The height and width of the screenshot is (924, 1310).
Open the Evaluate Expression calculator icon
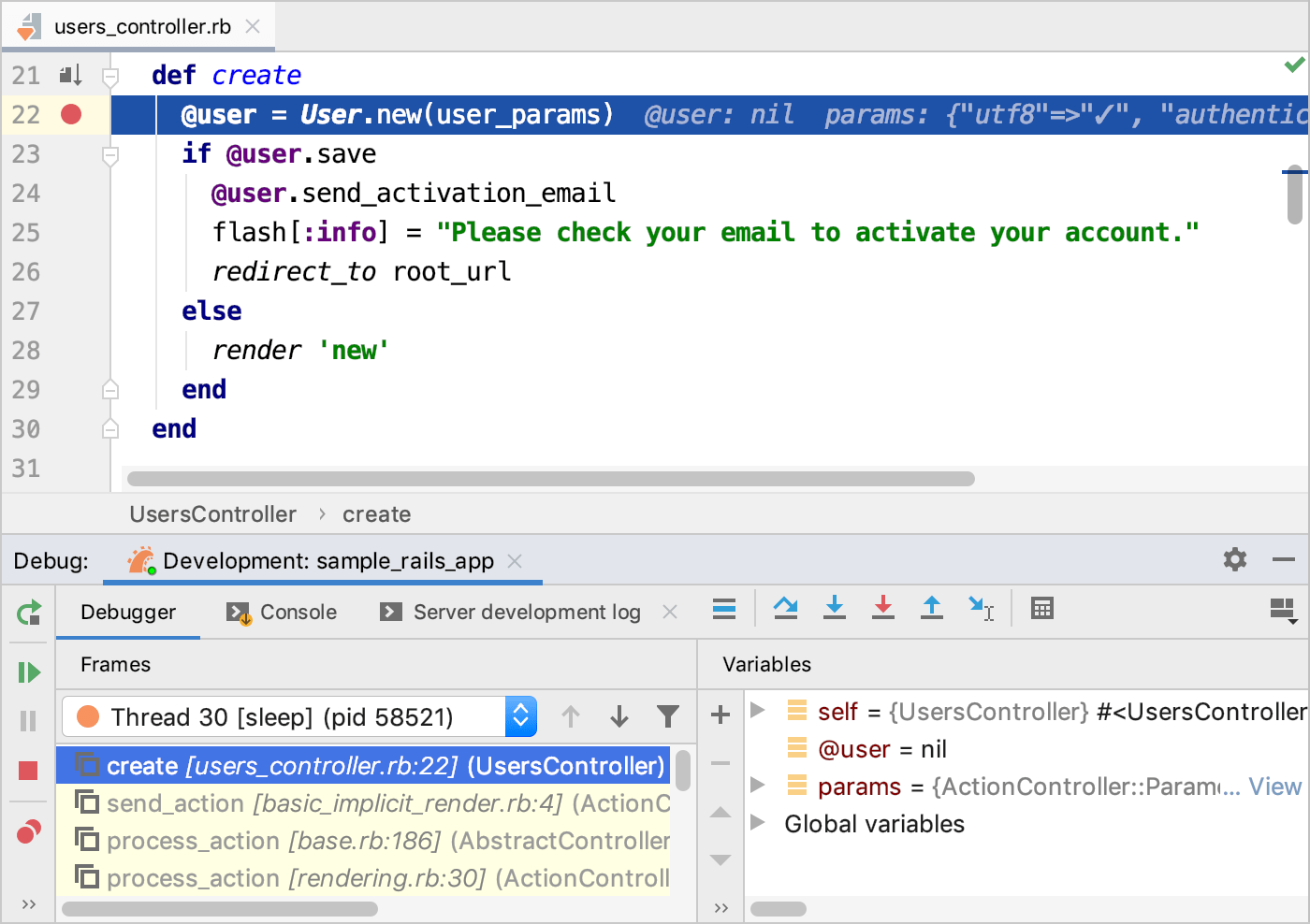pos(1041,609)
